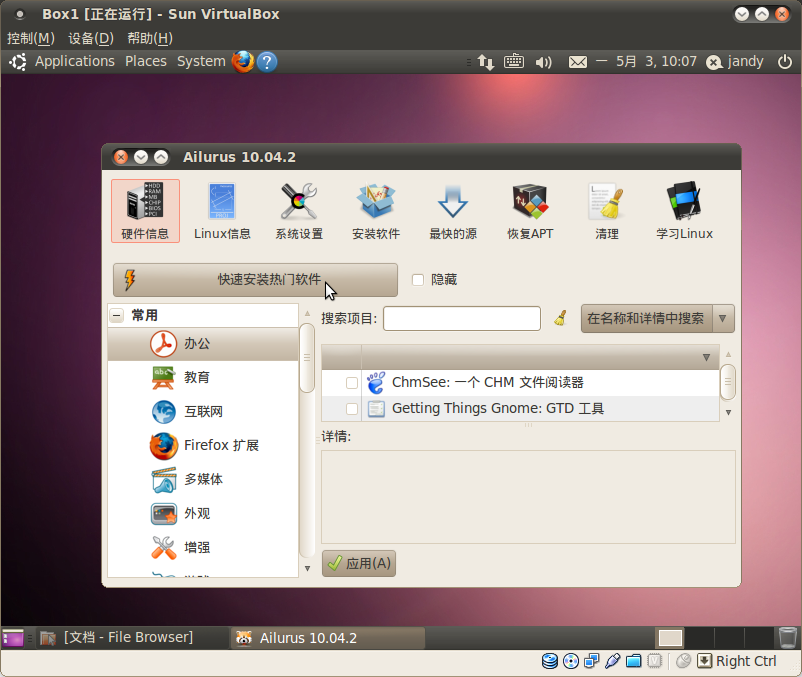Open the 设备(D) VirtualBox menu
The height and width of the screenshot is (677, 802).
[91, 38]
